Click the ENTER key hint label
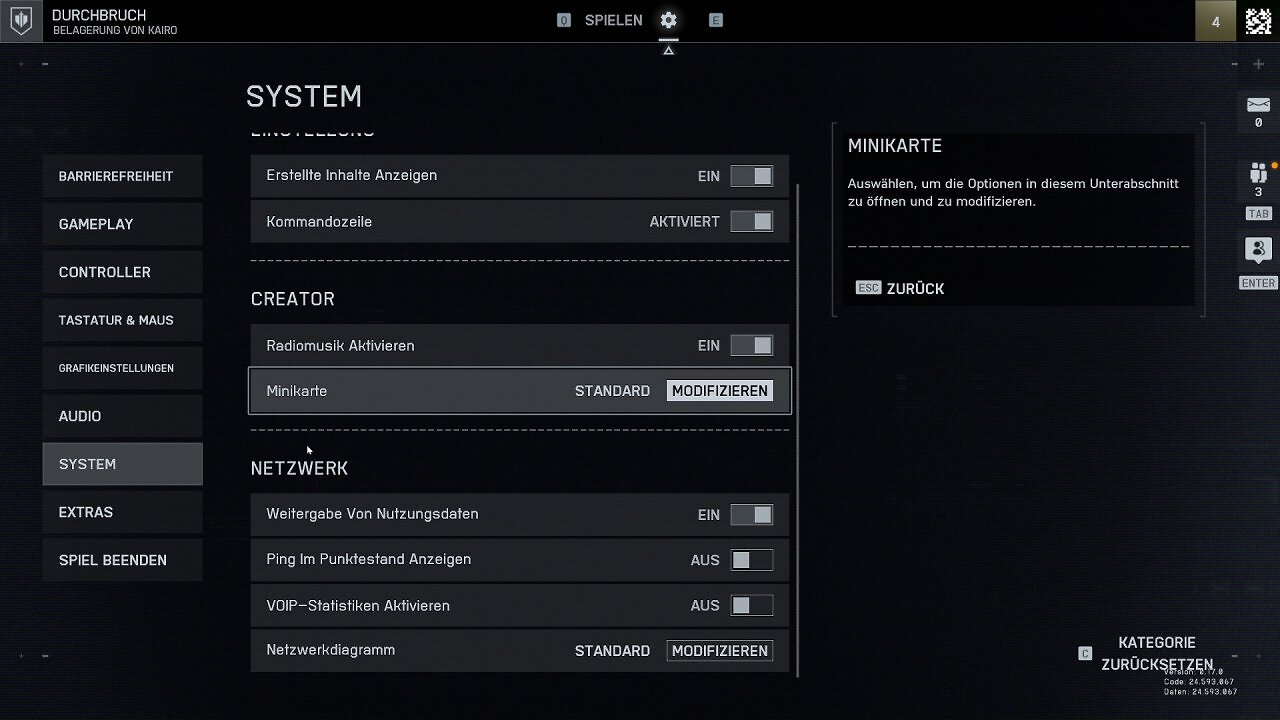1280x720 pixels. pyautogui.click(x=1258, y=283)
